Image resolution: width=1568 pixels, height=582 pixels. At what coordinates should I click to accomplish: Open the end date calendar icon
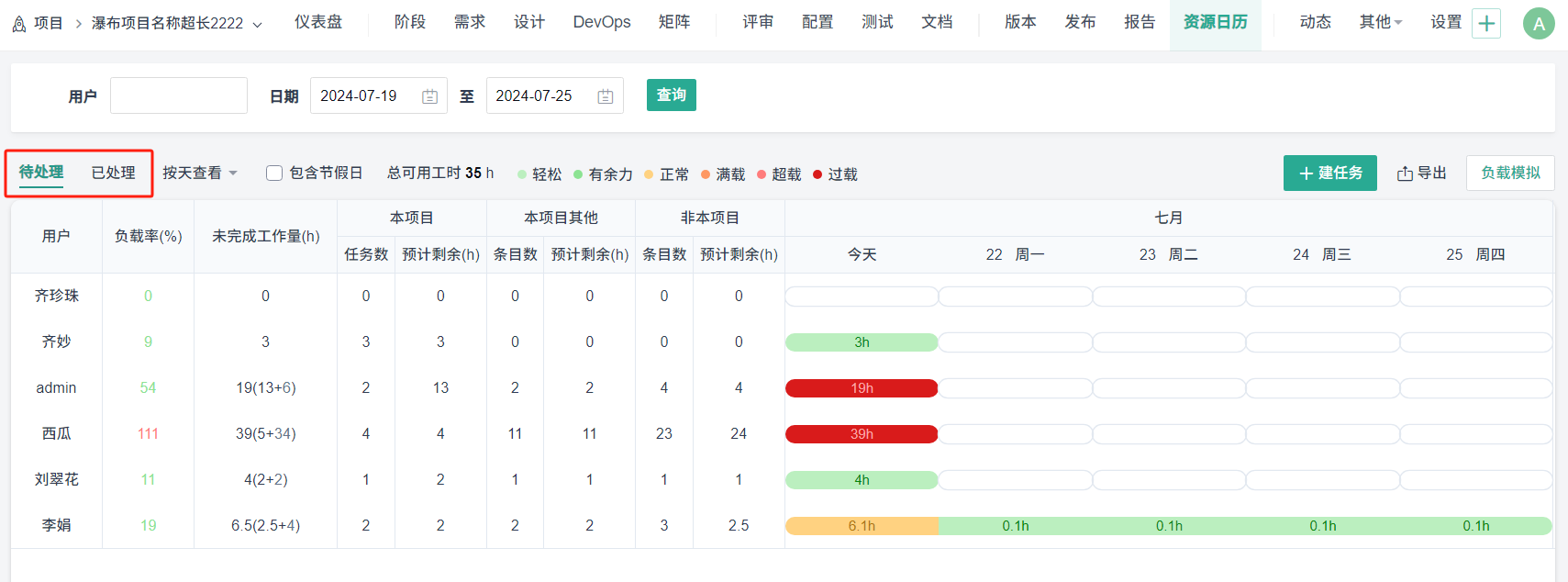click(606, 96)
